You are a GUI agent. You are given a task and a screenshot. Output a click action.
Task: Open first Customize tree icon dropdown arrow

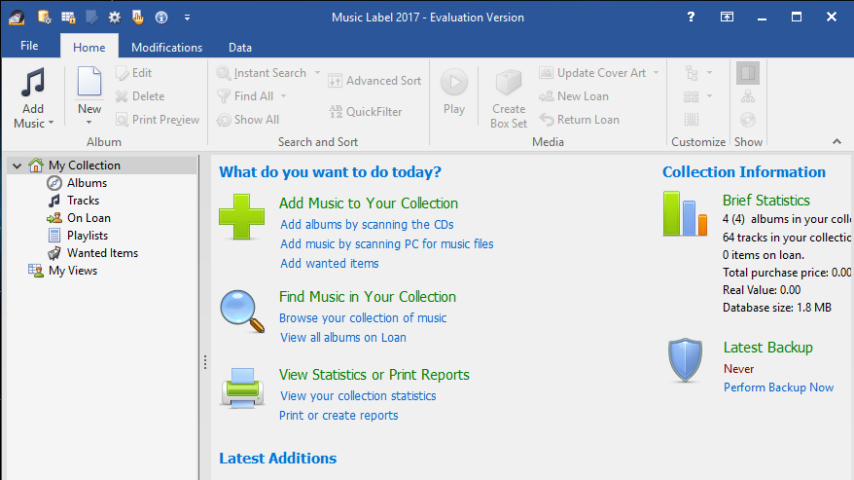click(x=709, y=73)
